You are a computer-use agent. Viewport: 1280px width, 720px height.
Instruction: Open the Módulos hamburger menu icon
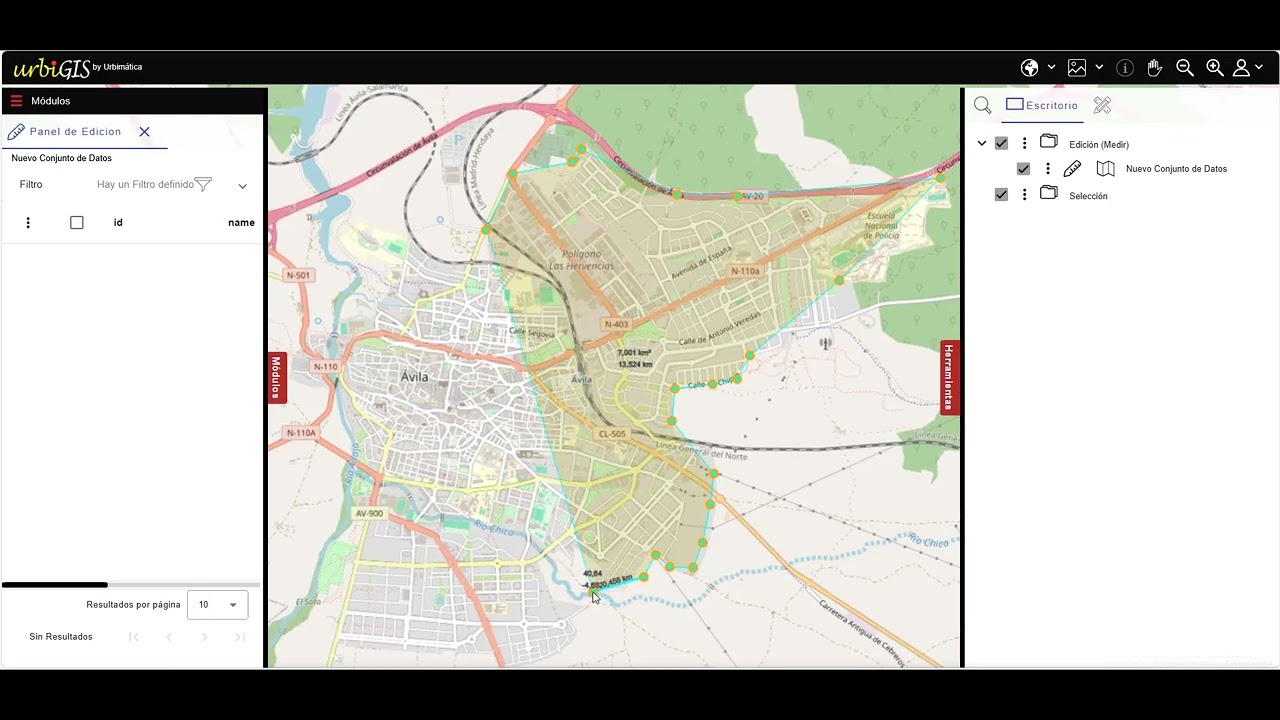pos(16,101)
